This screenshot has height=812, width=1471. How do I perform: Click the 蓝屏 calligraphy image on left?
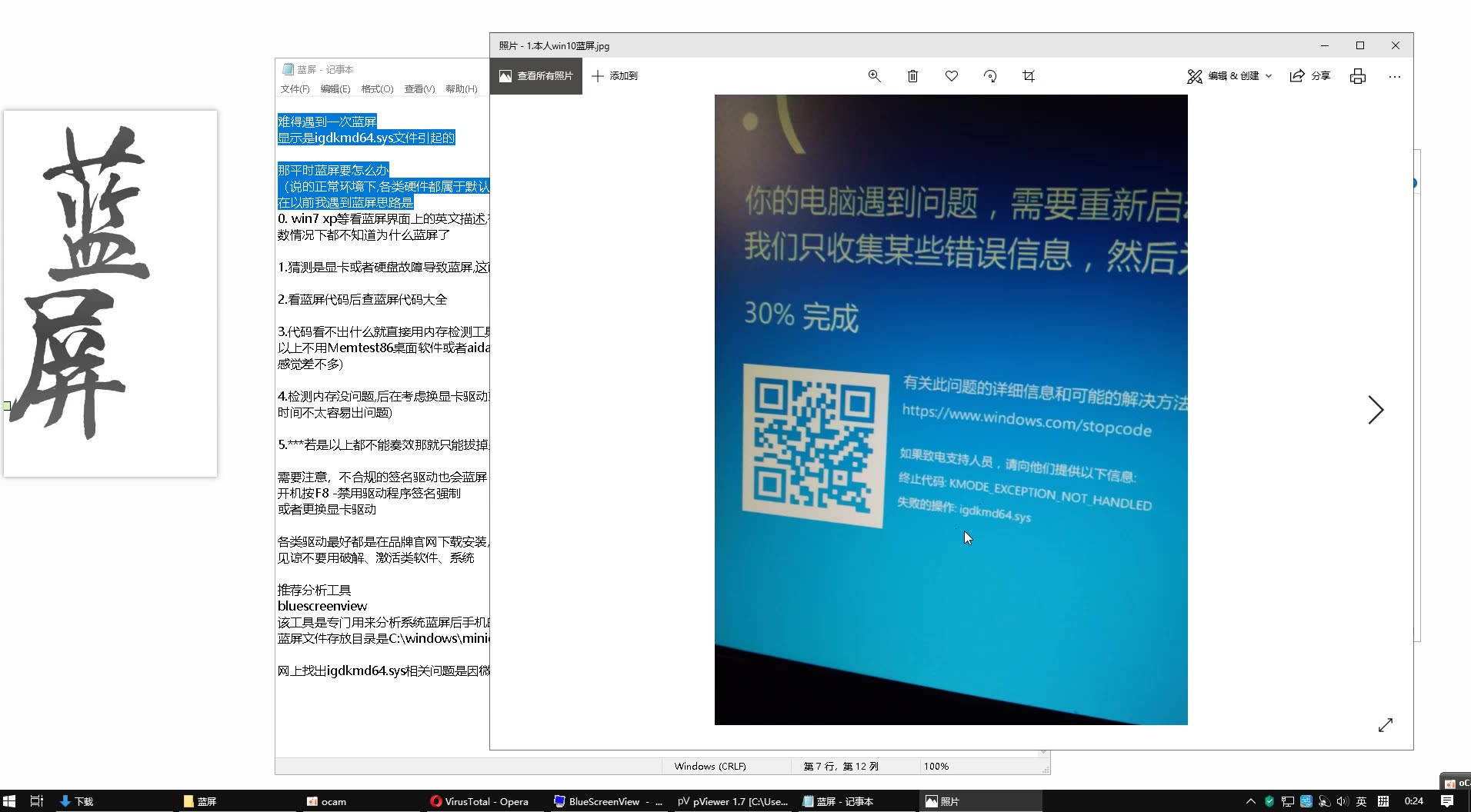110,294
